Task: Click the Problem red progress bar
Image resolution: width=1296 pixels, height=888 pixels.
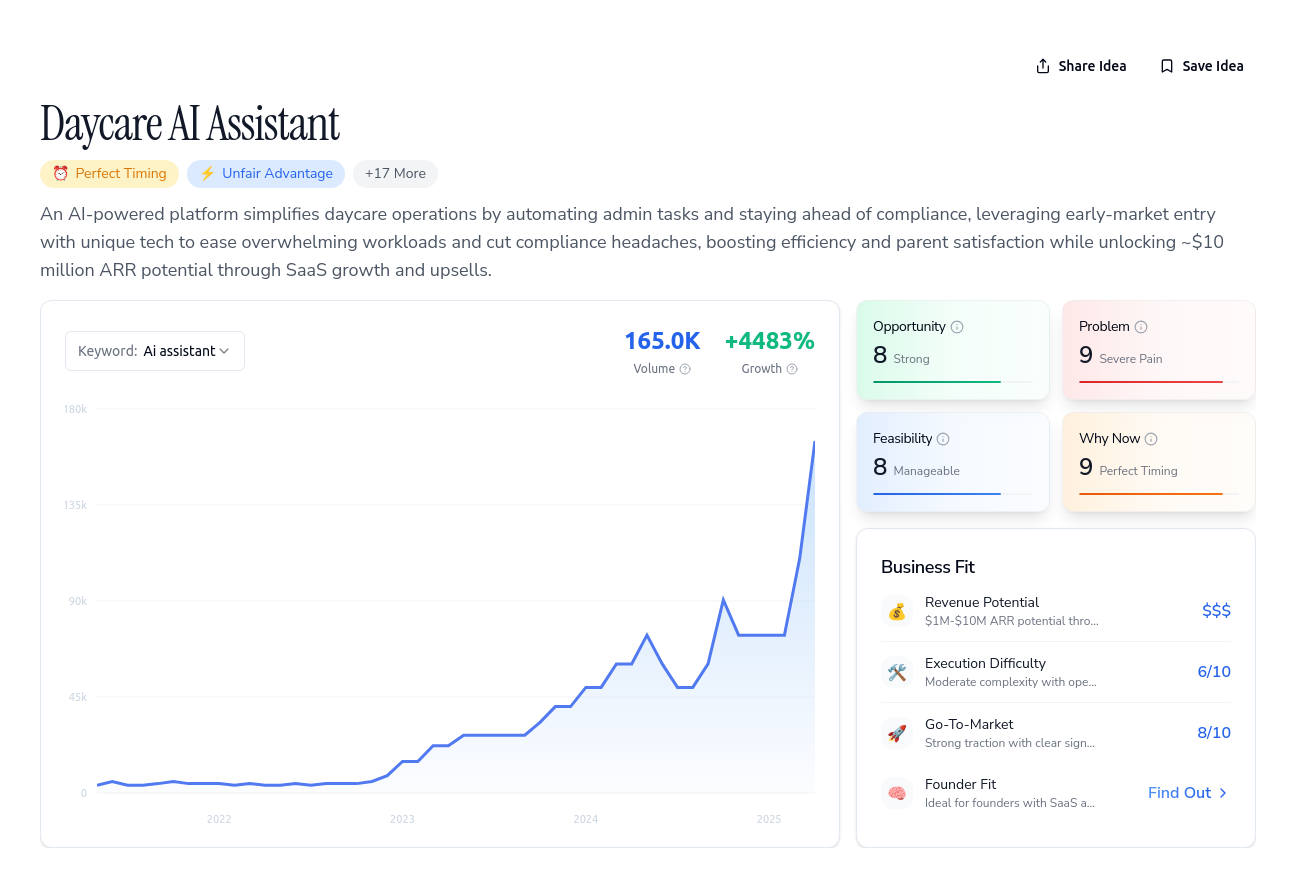Action: 1151,382
